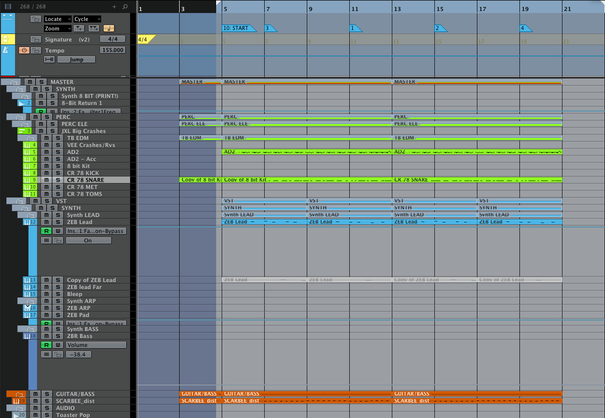Click the Toaster Pop audio track icon 20
This screenshot has width=605, height=418.
pos(19,415)
